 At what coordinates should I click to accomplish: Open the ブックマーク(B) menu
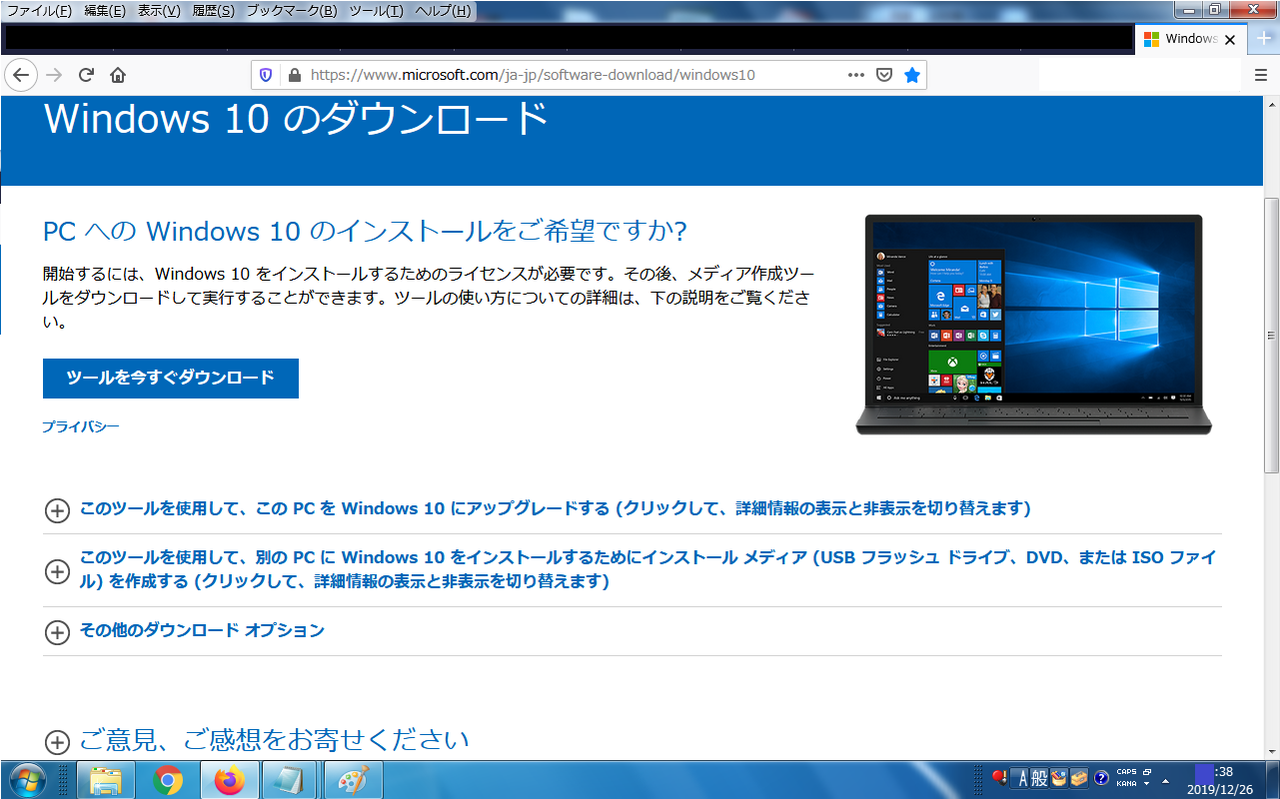291,11
